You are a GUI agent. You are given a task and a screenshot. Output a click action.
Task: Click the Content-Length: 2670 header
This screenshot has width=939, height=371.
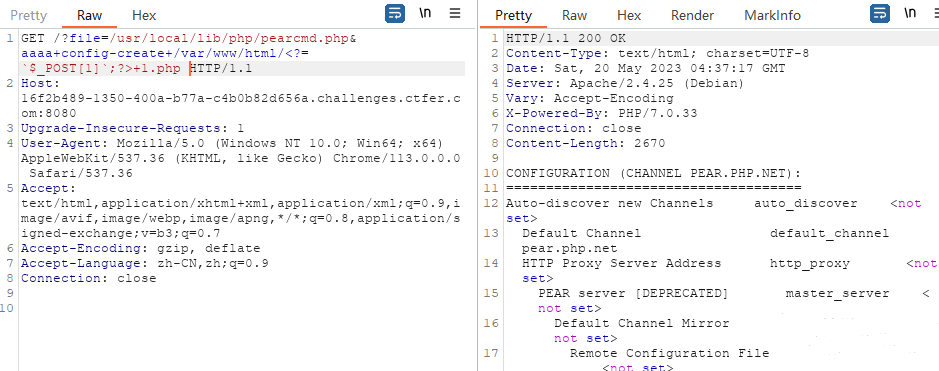coord(586,143)
